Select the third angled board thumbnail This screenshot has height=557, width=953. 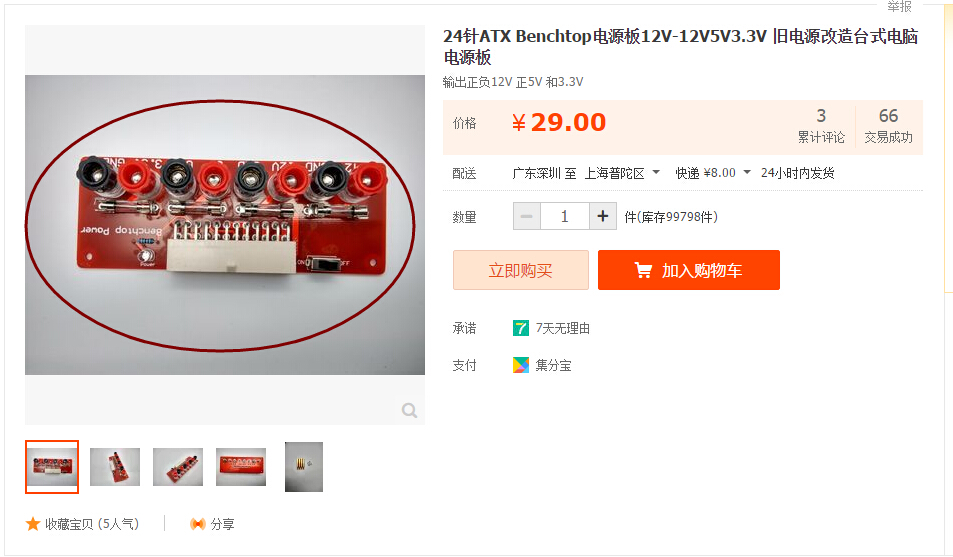(178, 467)
